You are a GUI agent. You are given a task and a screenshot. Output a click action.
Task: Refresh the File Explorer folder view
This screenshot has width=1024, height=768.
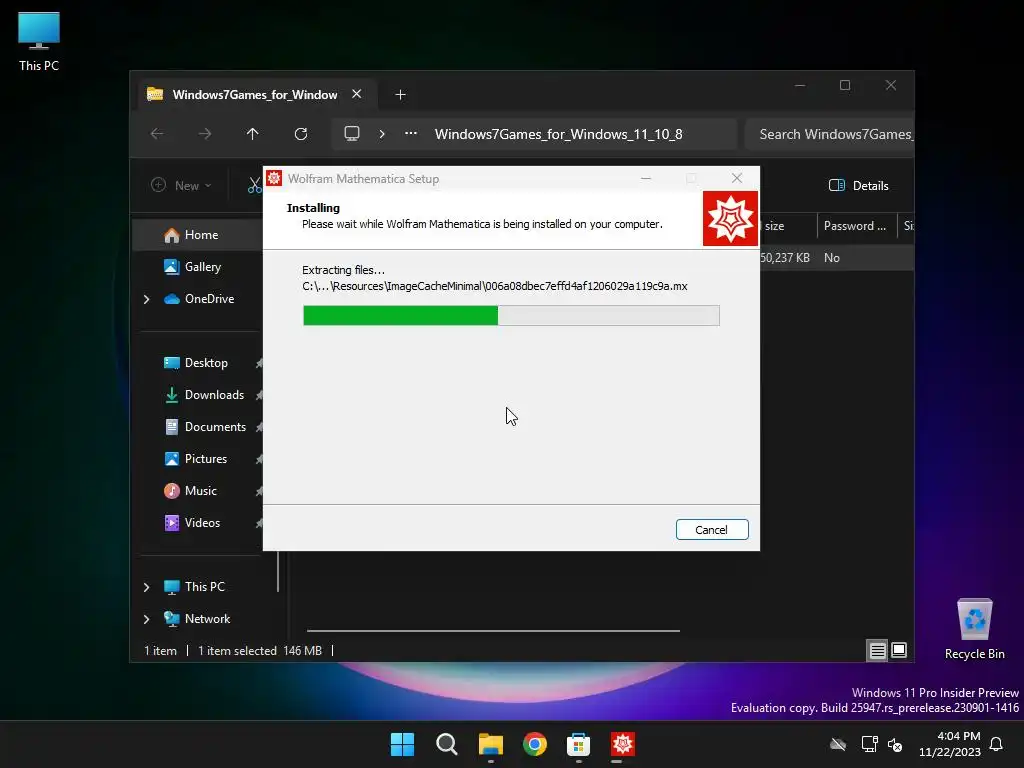pos(300,134)
